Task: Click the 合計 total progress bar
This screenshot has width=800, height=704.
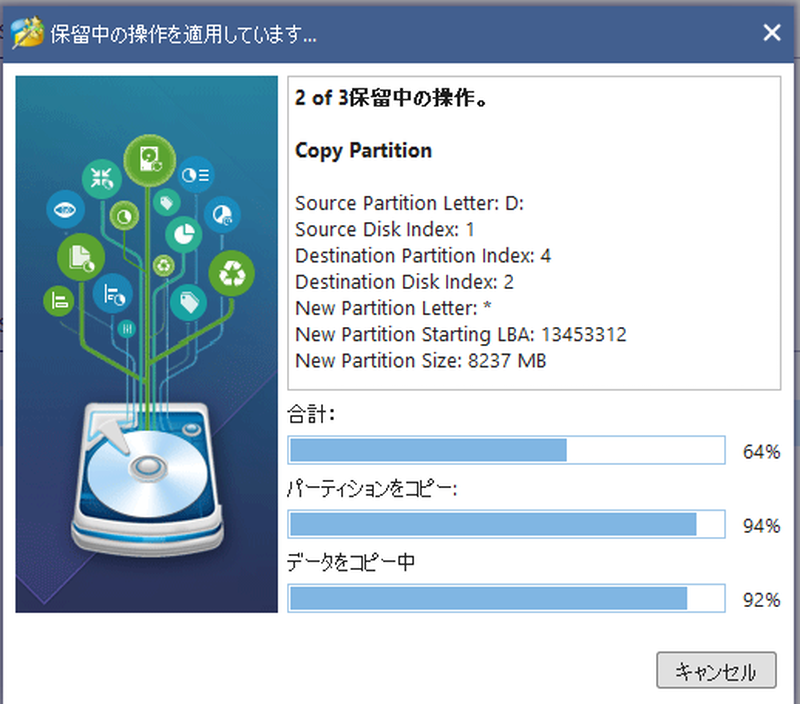Action: coord(506,450)
